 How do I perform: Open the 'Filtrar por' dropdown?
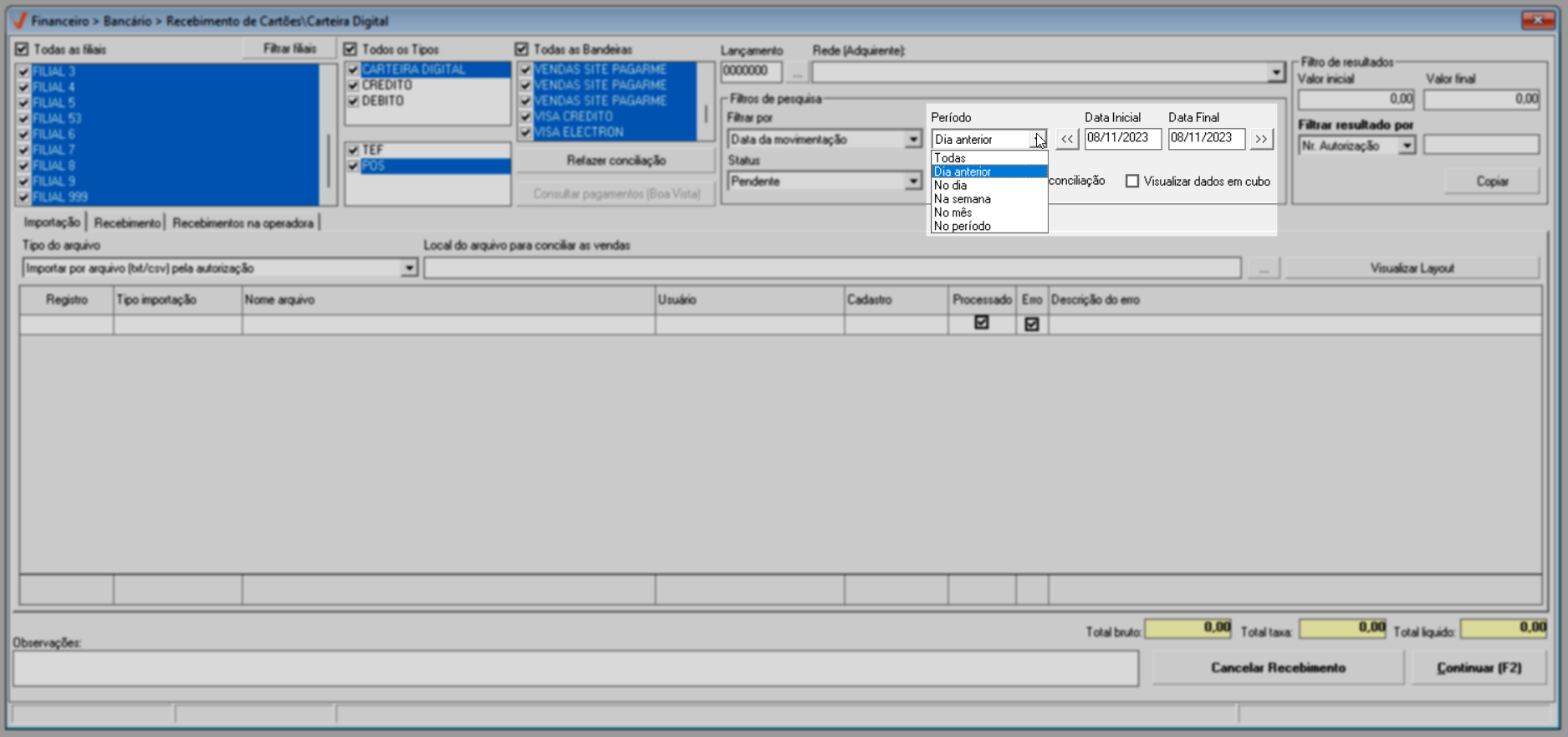(x=912, y=140)
